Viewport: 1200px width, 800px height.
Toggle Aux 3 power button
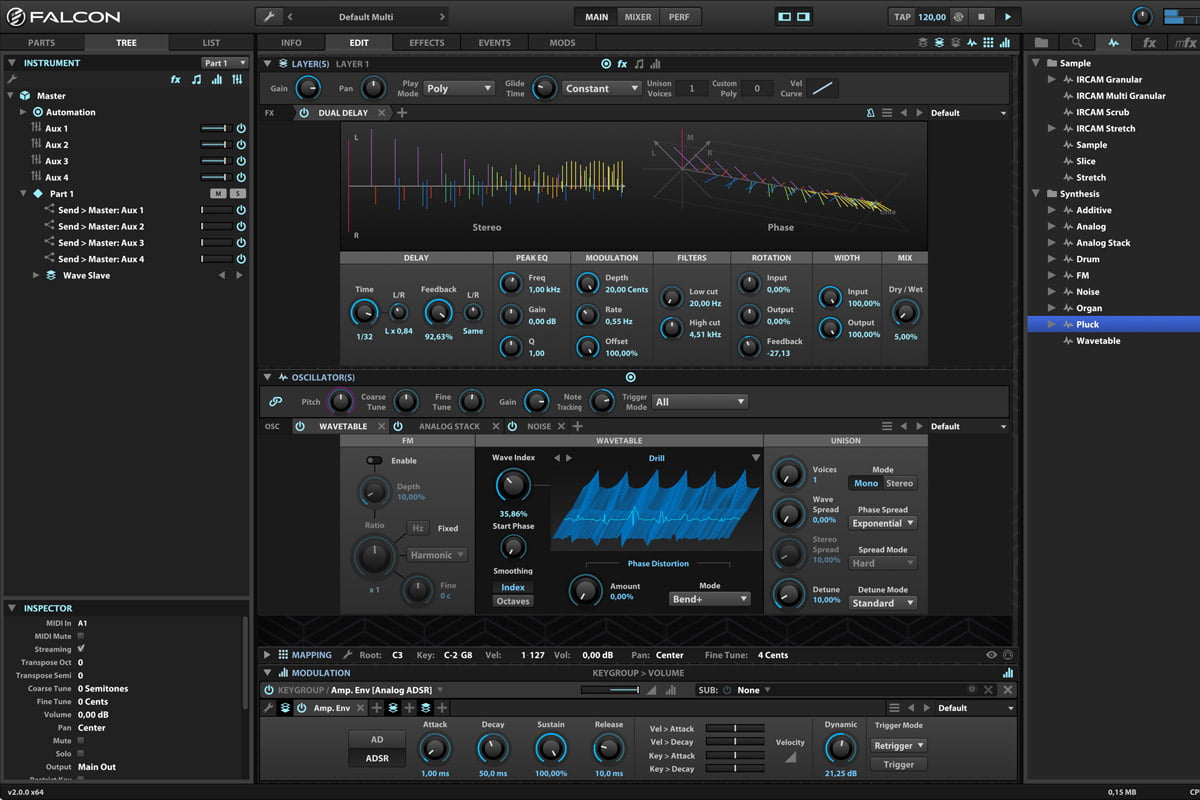click(x=240, y=161)
